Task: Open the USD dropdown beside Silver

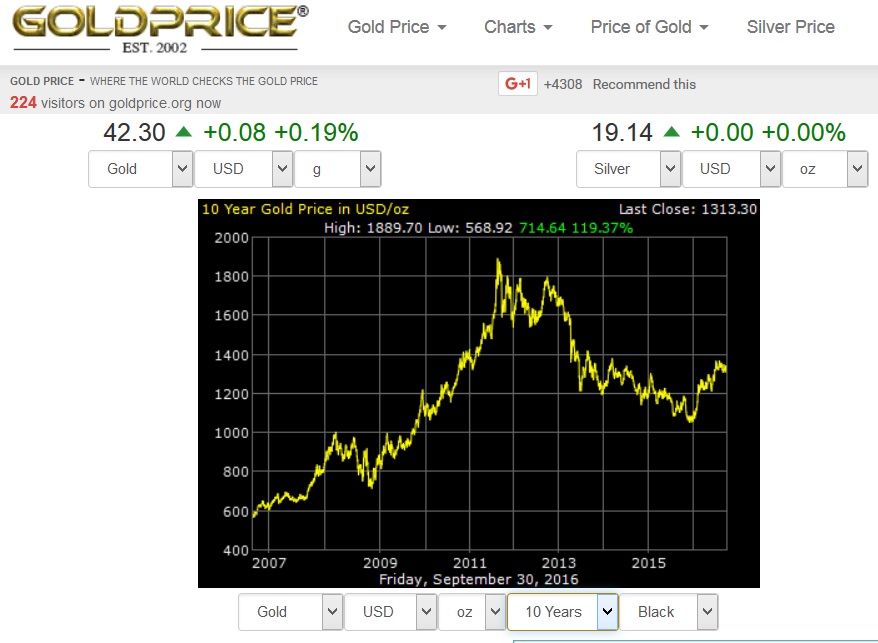Action: point(730,169)
